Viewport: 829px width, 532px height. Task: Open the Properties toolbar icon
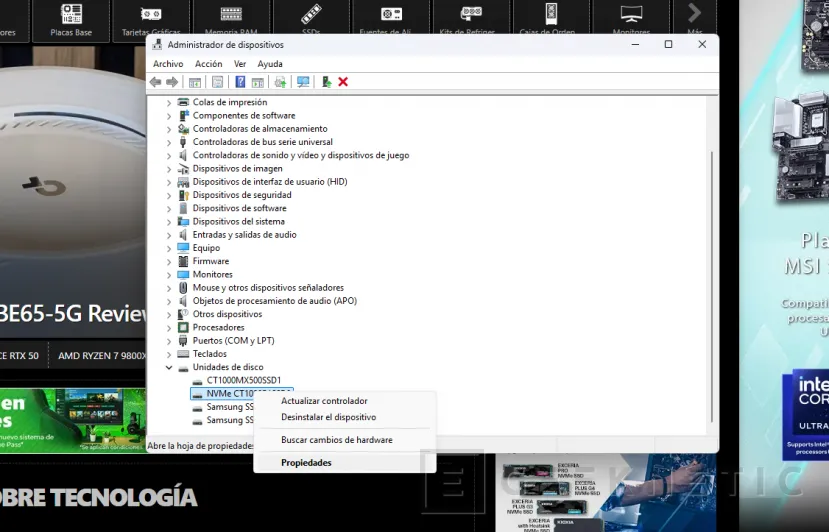coord(217,82)
